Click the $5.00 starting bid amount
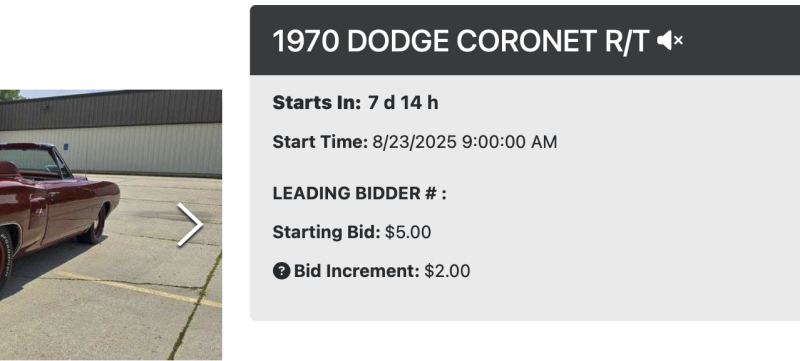The image size is (800, 361). pyautogui.click(x=408, y=232)
